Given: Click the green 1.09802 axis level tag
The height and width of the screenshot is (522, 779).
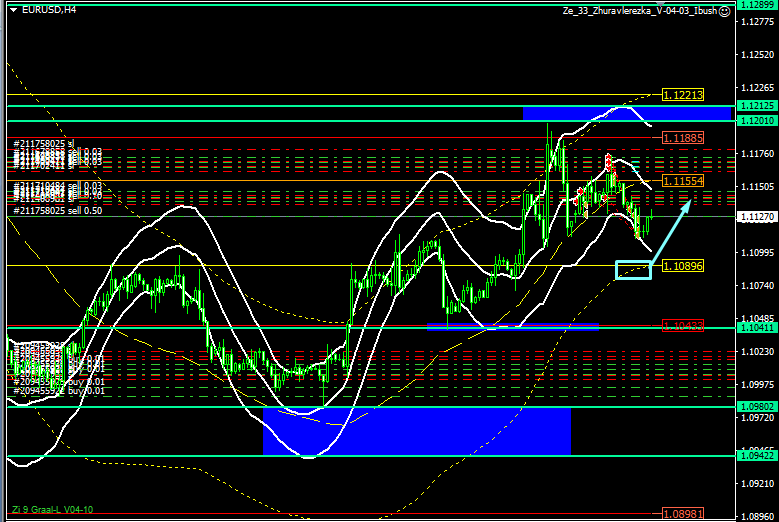Looking at the screenshot, I should pyautogui.click(x=757, y=407).
